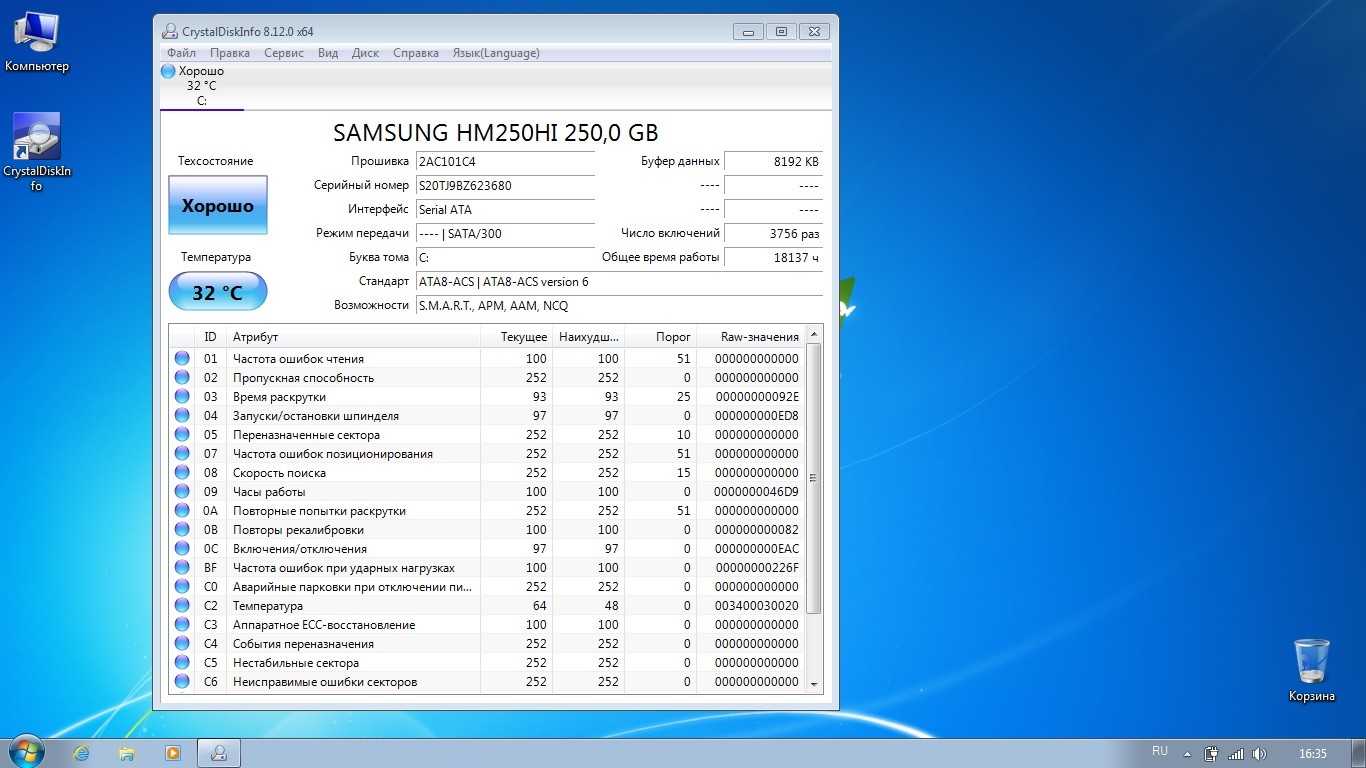Image resolution: width=1366 pixels, height=768 pixels.
Task: Select the Неисправимые ошибки секторов row
Action: pos(486,681)
